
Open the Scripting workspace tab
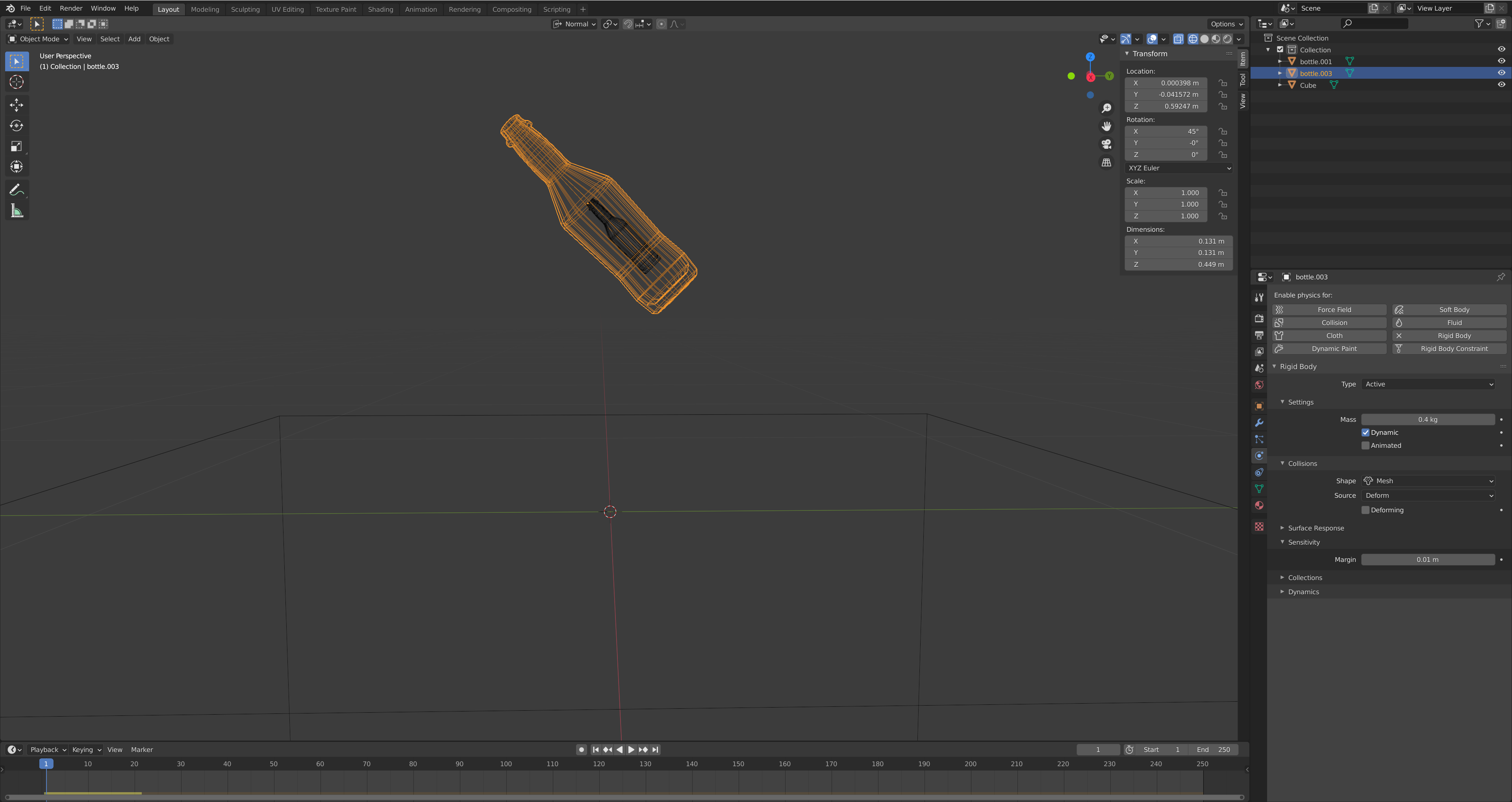click(x=557, y=9)
